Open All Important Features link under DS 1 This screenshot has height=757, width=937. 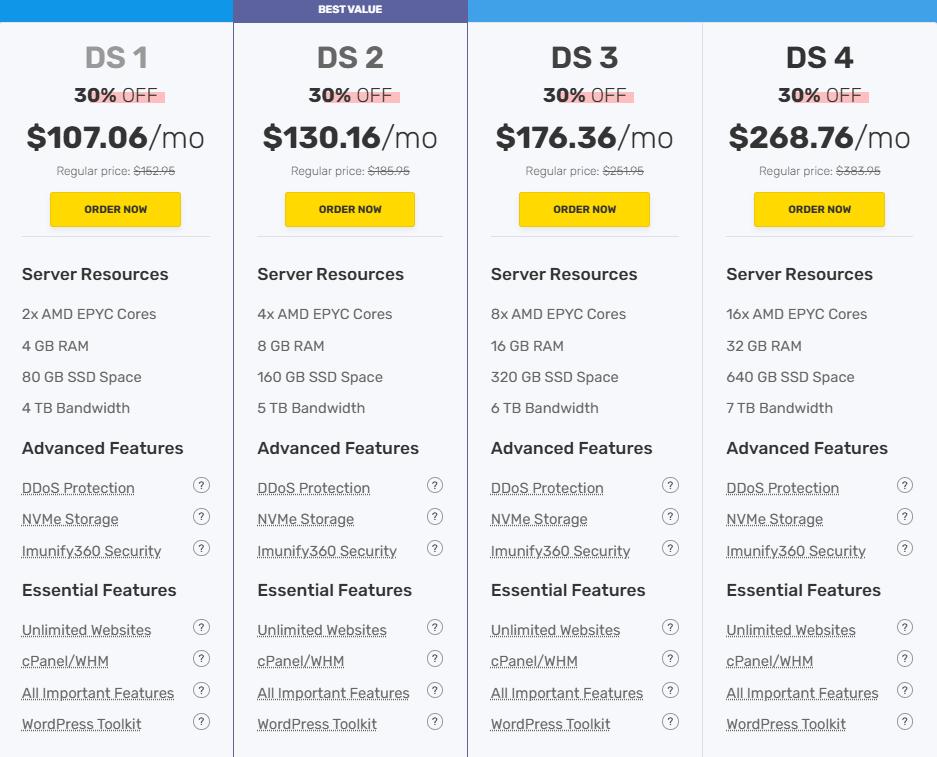(x=98, y=694)
